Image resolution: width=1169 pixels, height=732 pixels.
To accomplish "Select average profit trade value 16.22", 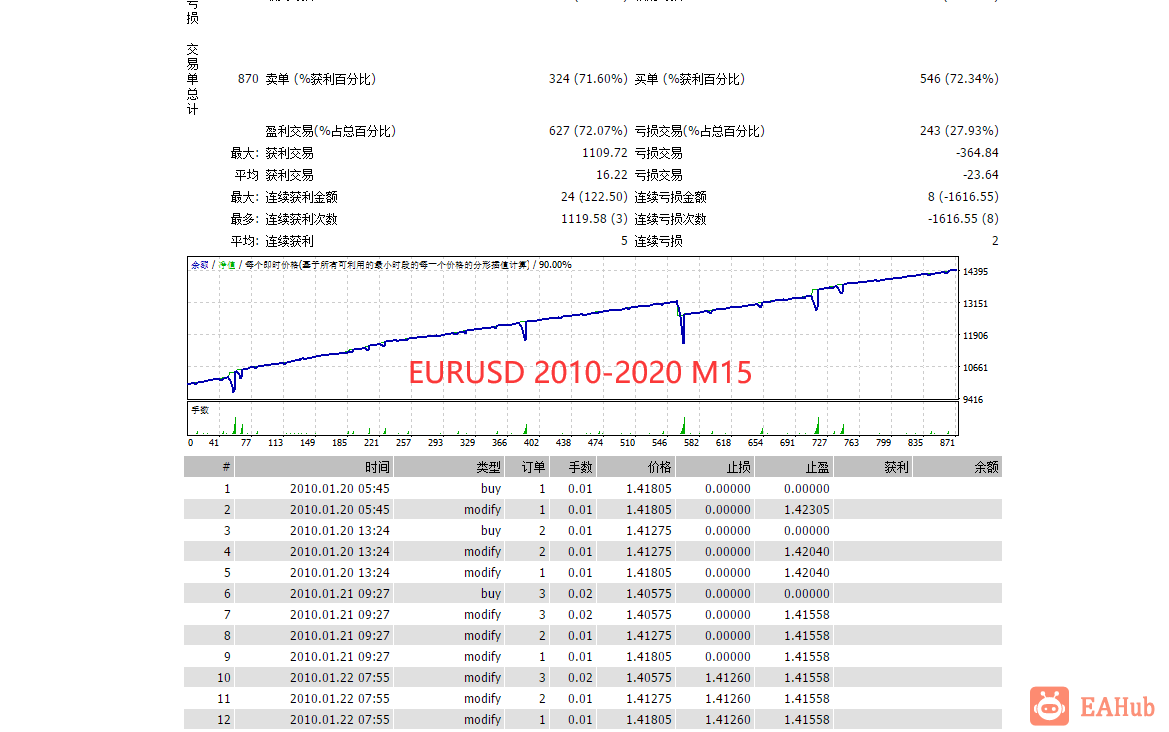I will pos(611,175).
